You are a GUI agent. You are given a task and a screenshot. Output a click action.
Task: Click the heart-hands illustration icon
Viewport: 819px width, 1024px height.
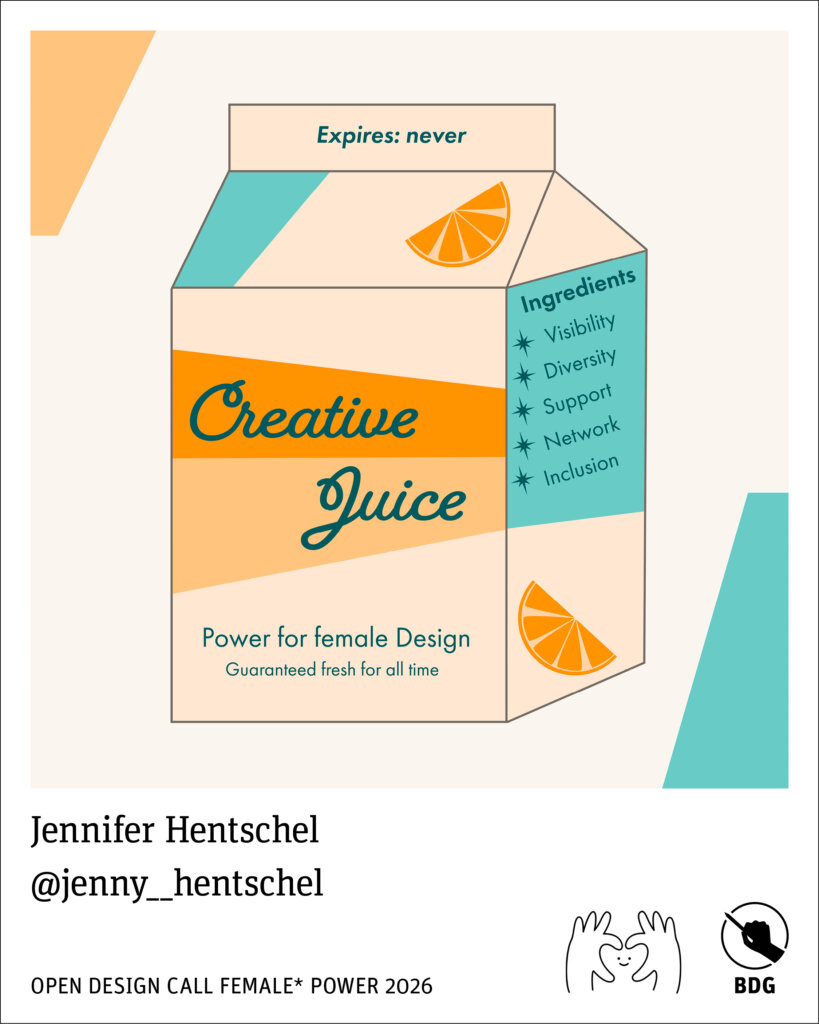click(x=623, y=952)
